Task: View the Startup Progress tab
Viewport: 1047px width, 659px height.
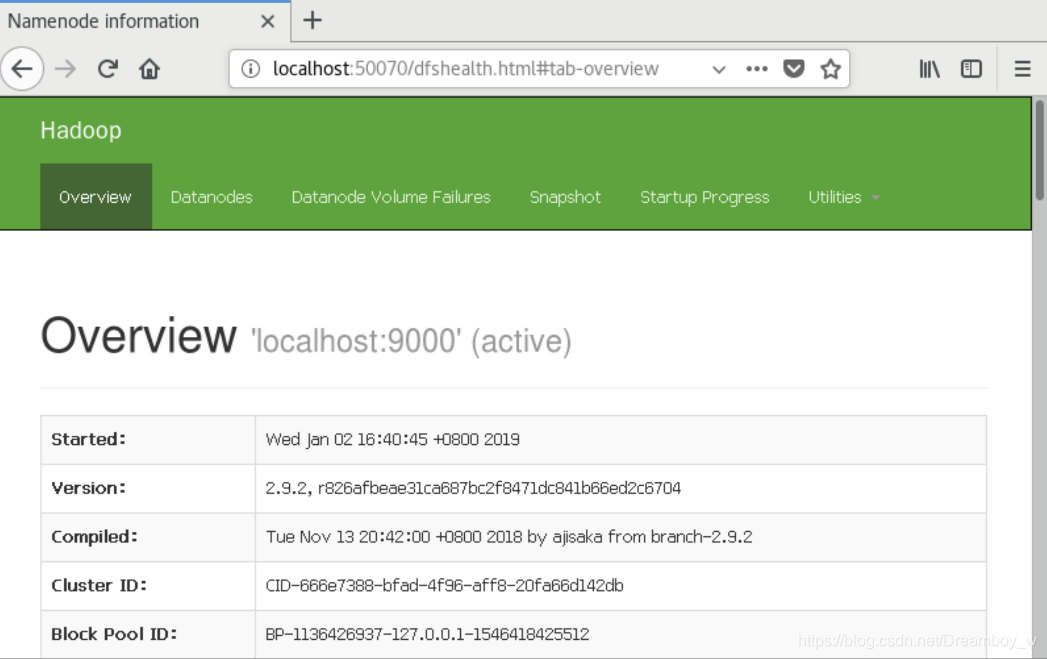Action: (704, 197)
